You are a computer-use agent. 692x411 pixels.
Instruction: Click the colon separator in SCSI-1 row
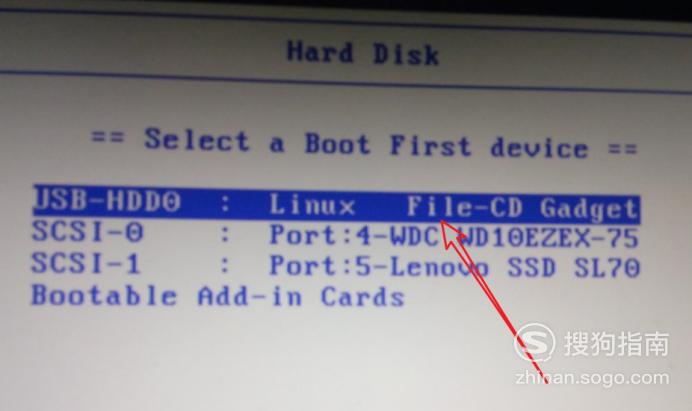(x=226, y=265)
